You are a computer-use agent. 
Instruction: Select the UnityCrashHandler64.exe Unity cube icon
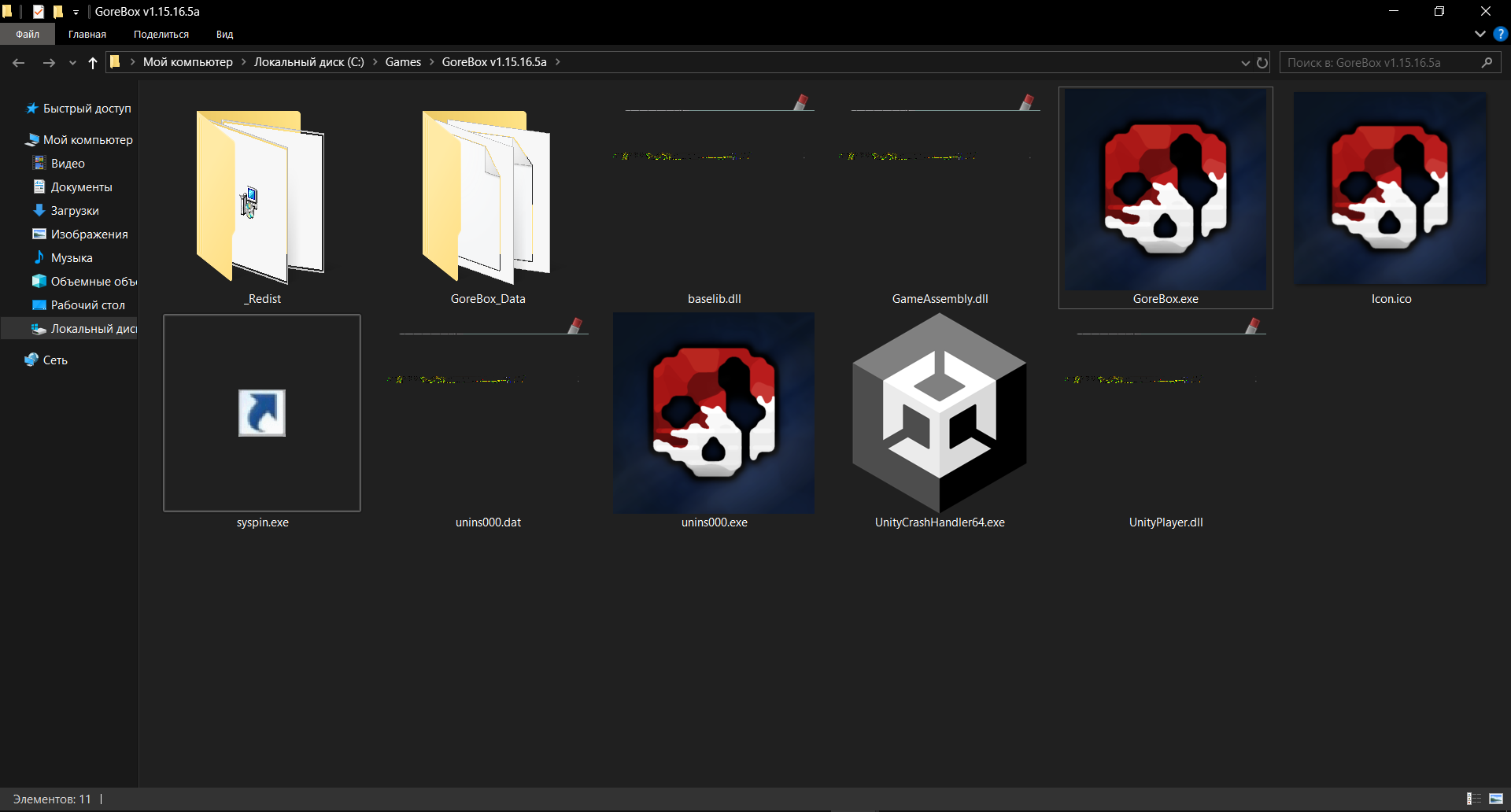coord(940,413)
